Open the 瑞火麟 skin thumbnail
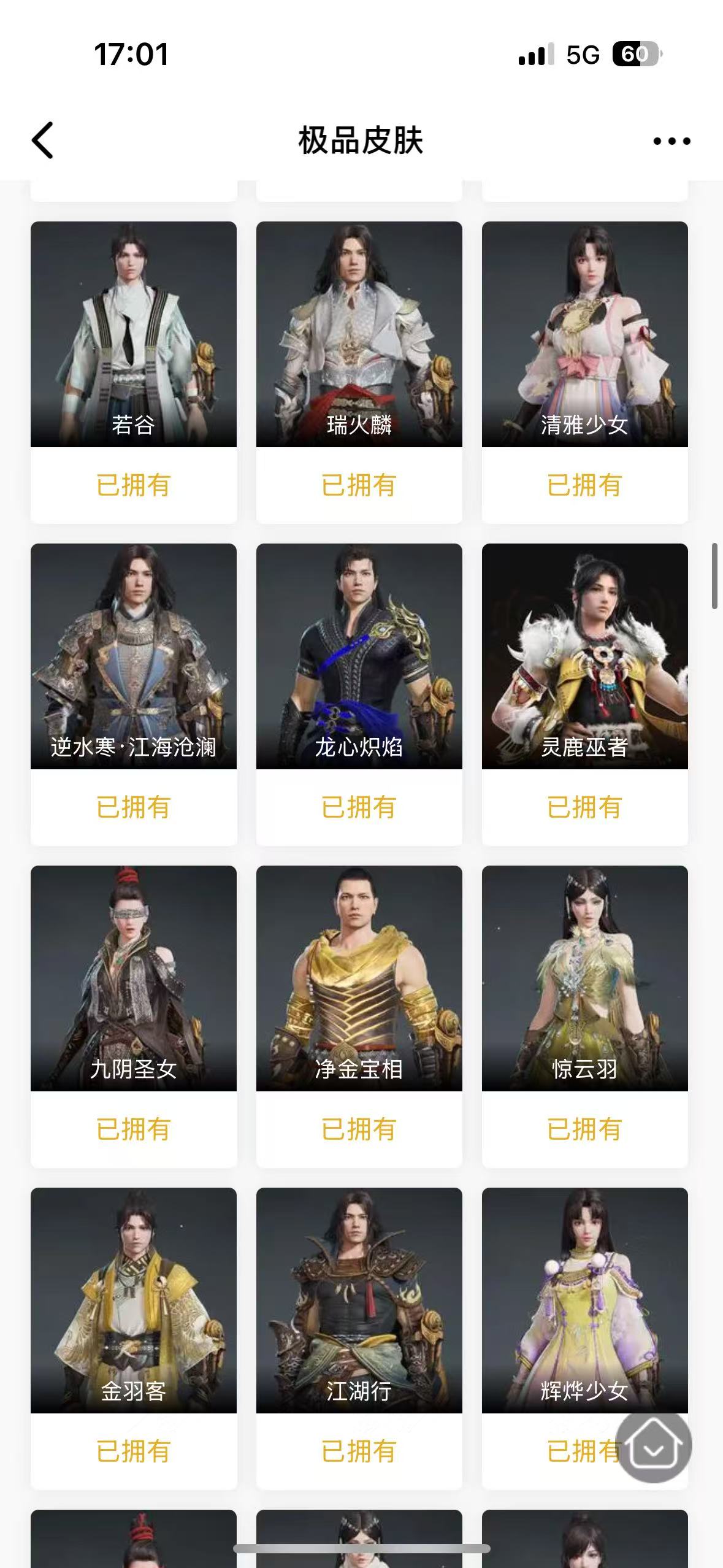This screenshot has width=723, height=1568. (x=359, y=334)
